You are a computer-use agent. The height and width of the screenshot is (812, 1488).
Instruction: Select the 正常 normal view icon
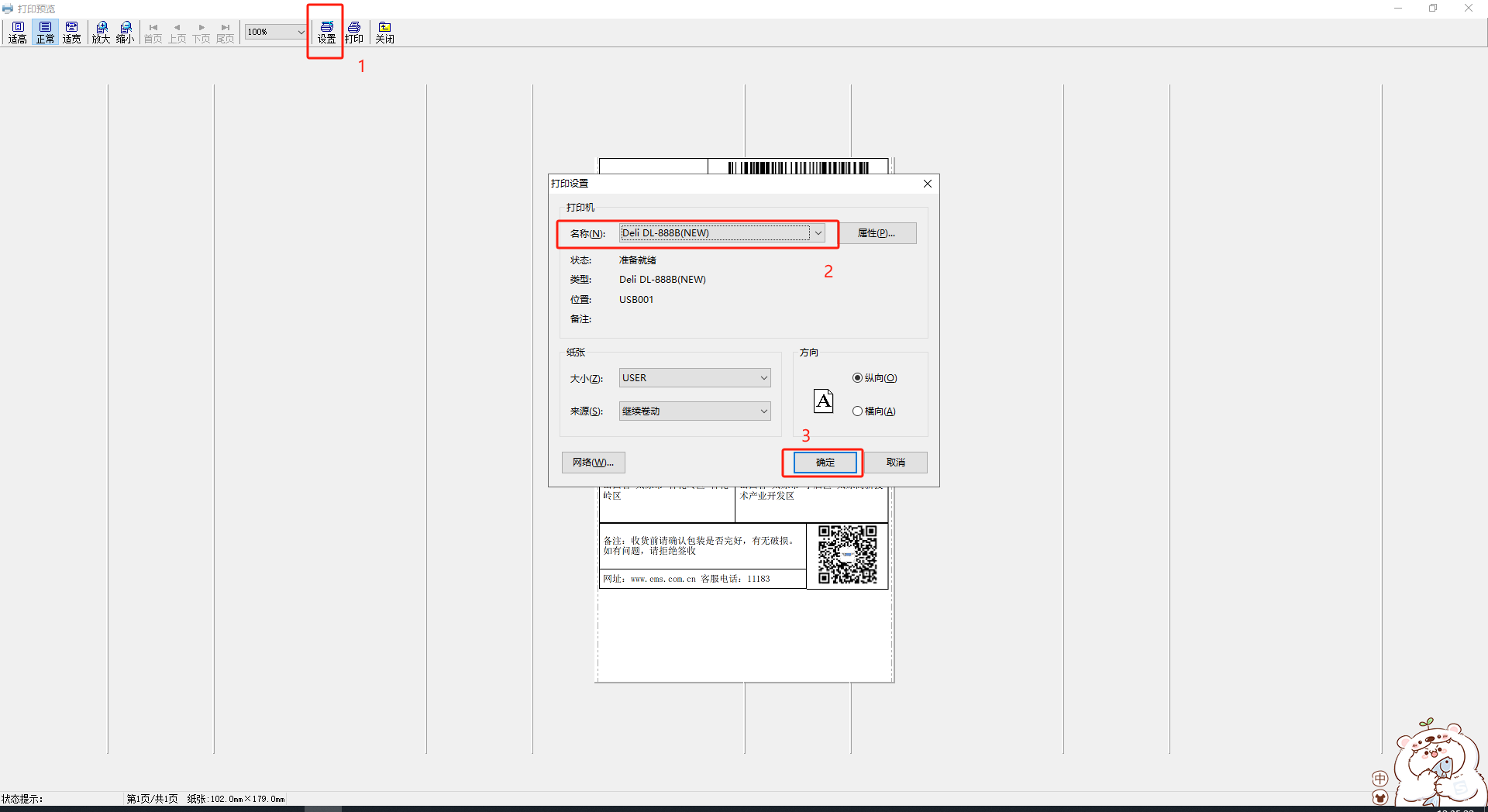point(46,32)
